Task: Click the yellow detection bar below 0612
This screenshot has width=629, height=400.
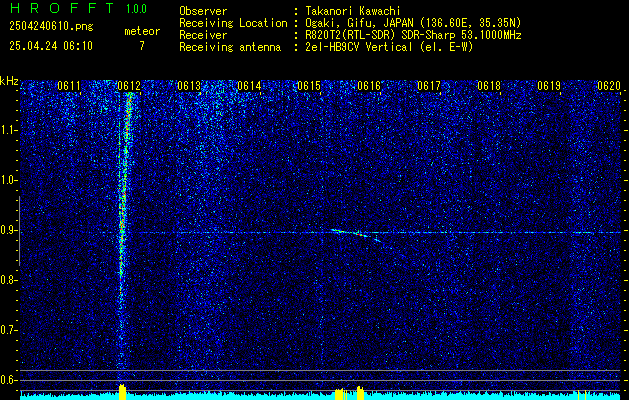Action: click(123, 392)
